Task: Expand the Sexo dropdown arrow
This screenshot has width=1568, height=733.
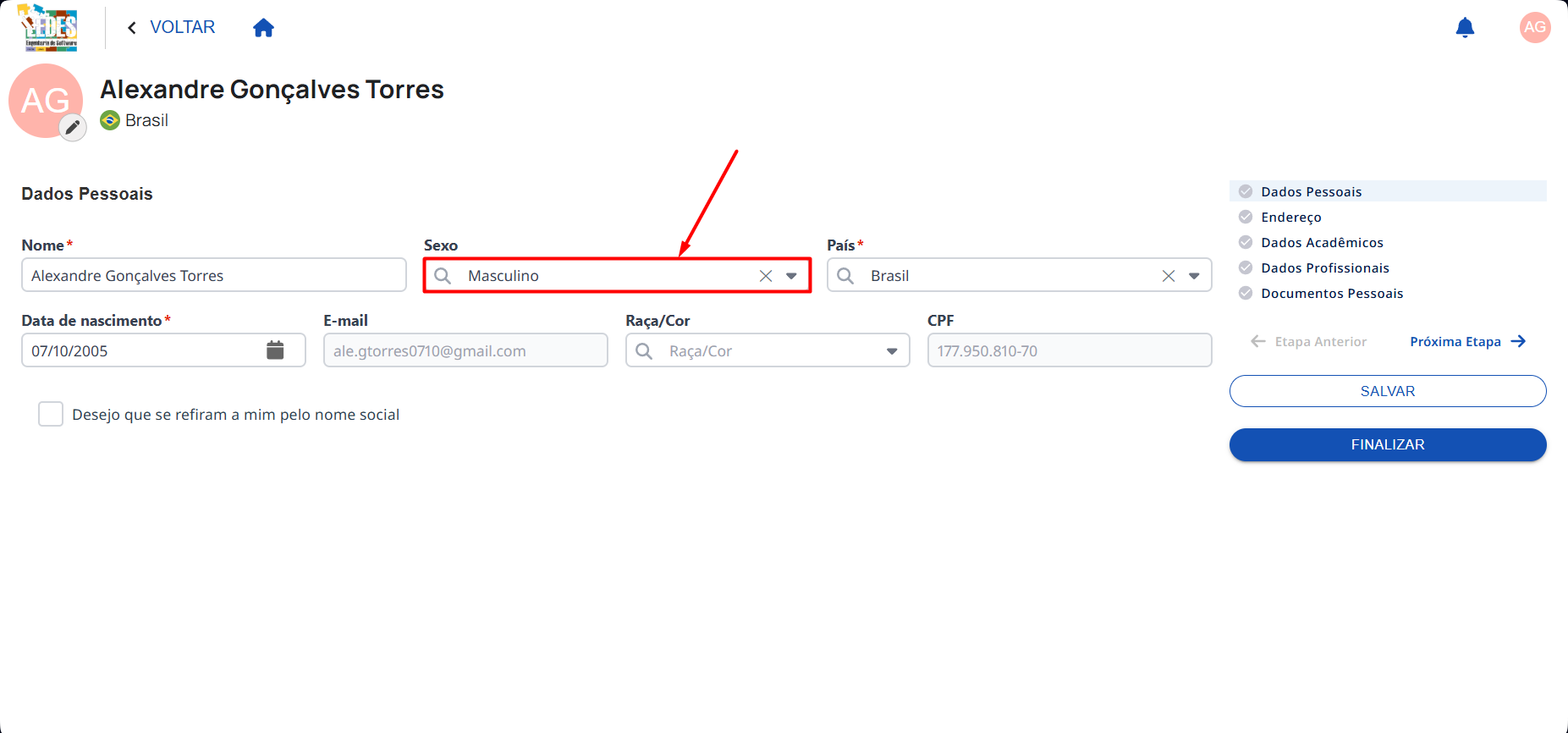Action: tap(791, 276)
